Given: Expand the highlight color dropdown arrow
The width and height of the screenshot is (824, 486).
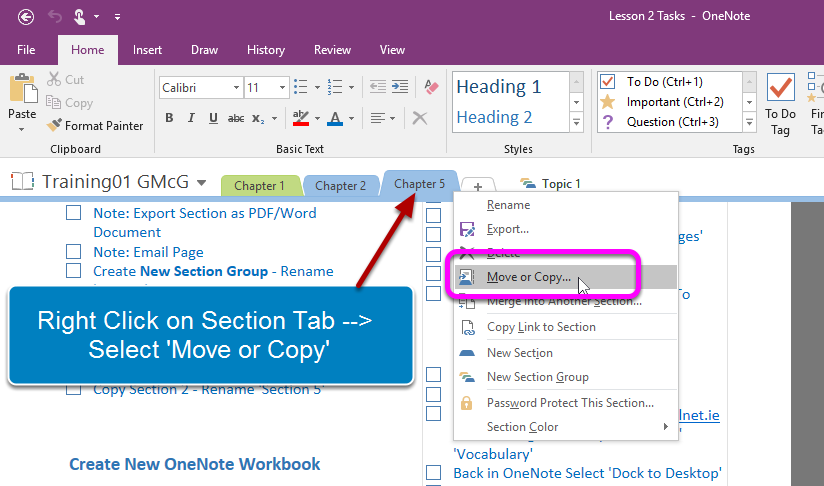Looking at the screenshot, I should coord(317,119).
